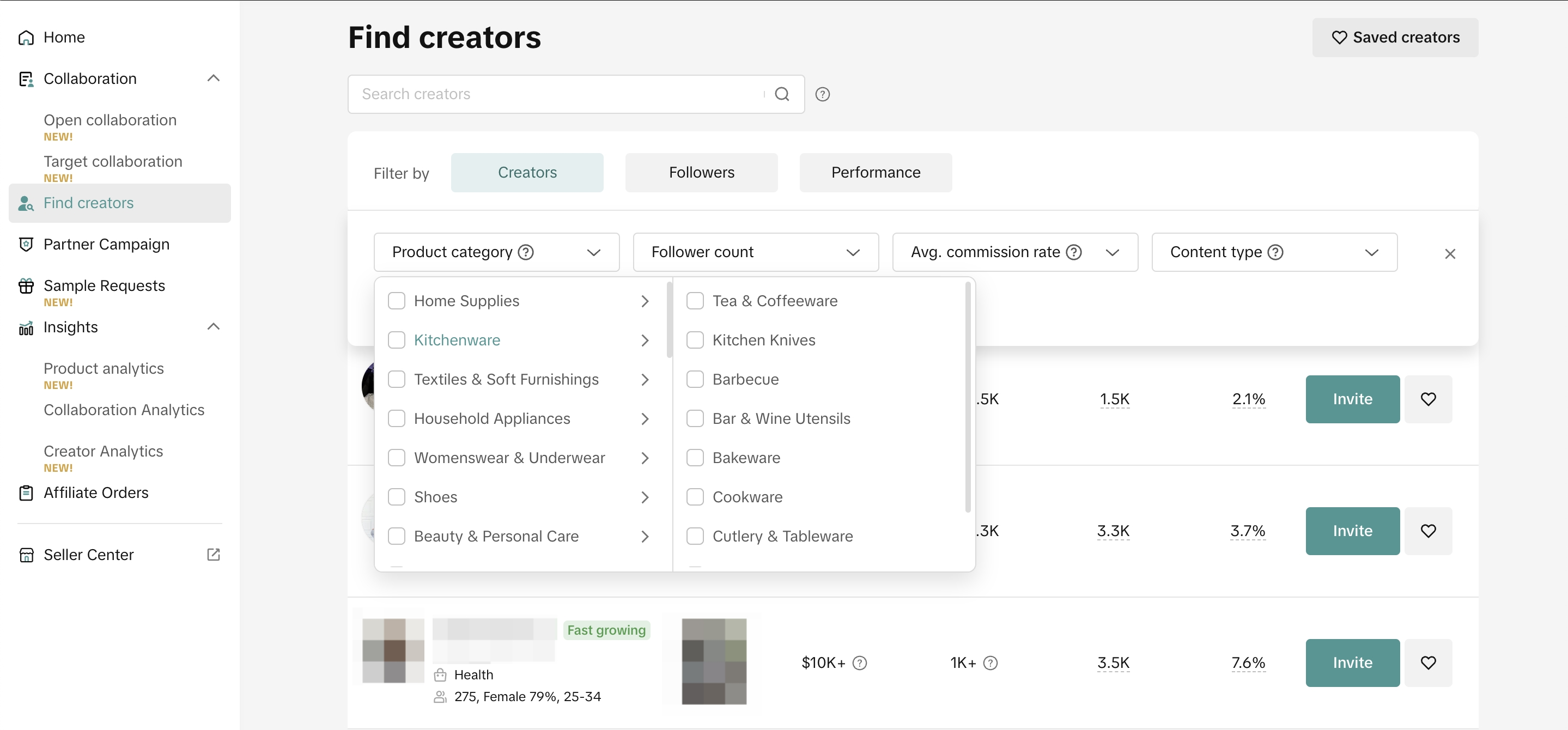Tick the Bakeware subcategory checkbox

tap(695, 458)
